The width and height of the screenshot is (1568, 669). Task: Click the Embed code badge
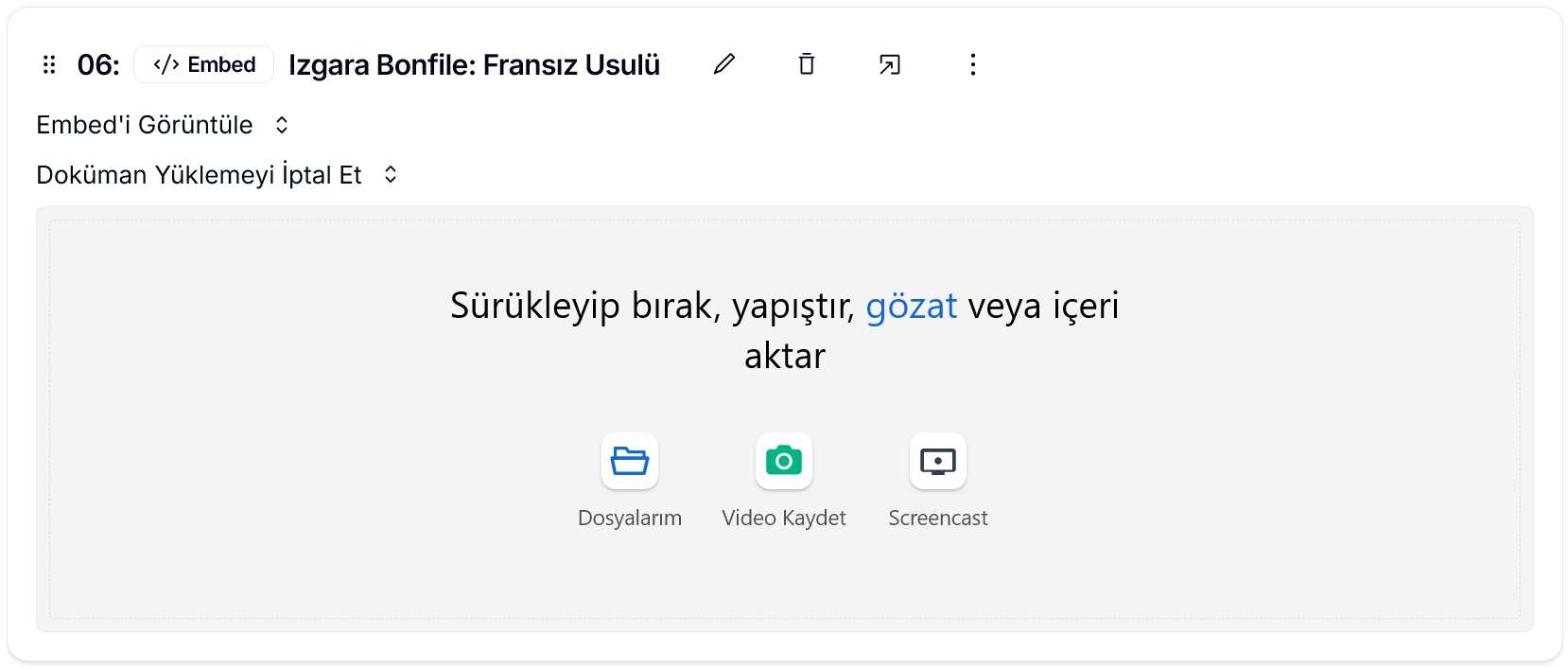(x=203, y=64)
